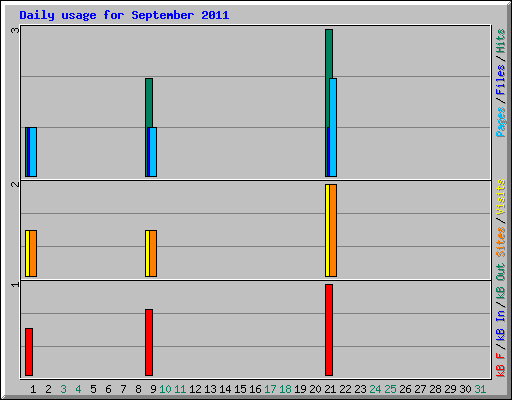Screen dimensions: 512x400
Task: Click the y-axis value 3 at top left
Action: [15, 30]
